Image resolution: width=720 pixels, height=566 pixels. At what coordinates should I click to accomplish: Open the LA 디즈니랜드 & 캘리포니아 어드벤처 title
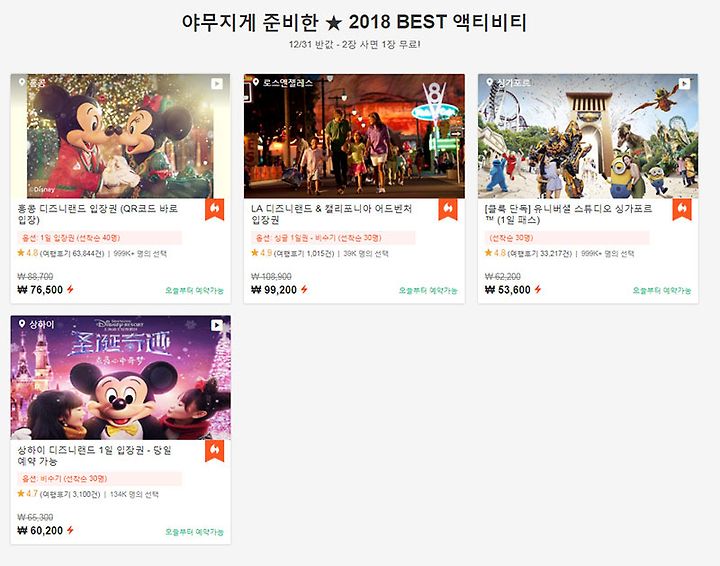(332, 214)
